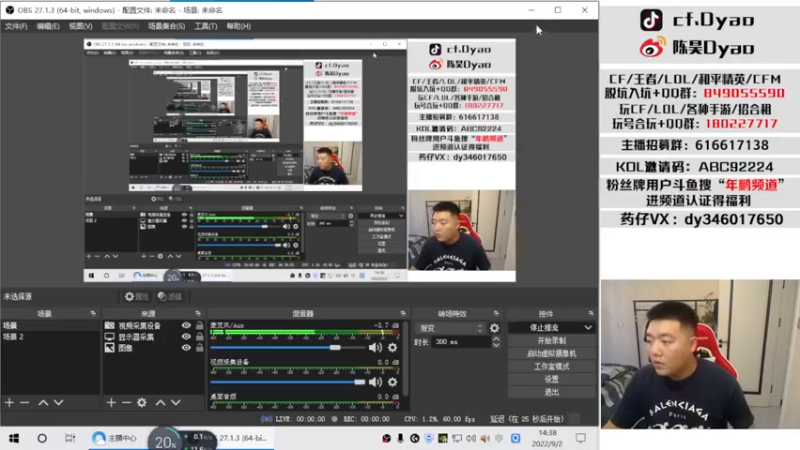Open Windows notification center icon
Viewport: 800px width, 450px height.
point(581,438)
